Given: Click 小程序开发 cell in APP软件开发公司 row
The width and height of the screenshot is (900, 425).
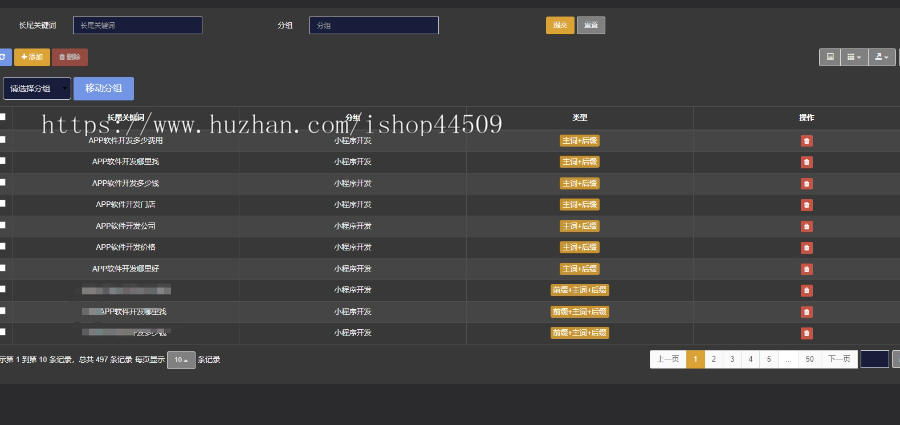Looking at the screenshot, I should click(352, 226).
